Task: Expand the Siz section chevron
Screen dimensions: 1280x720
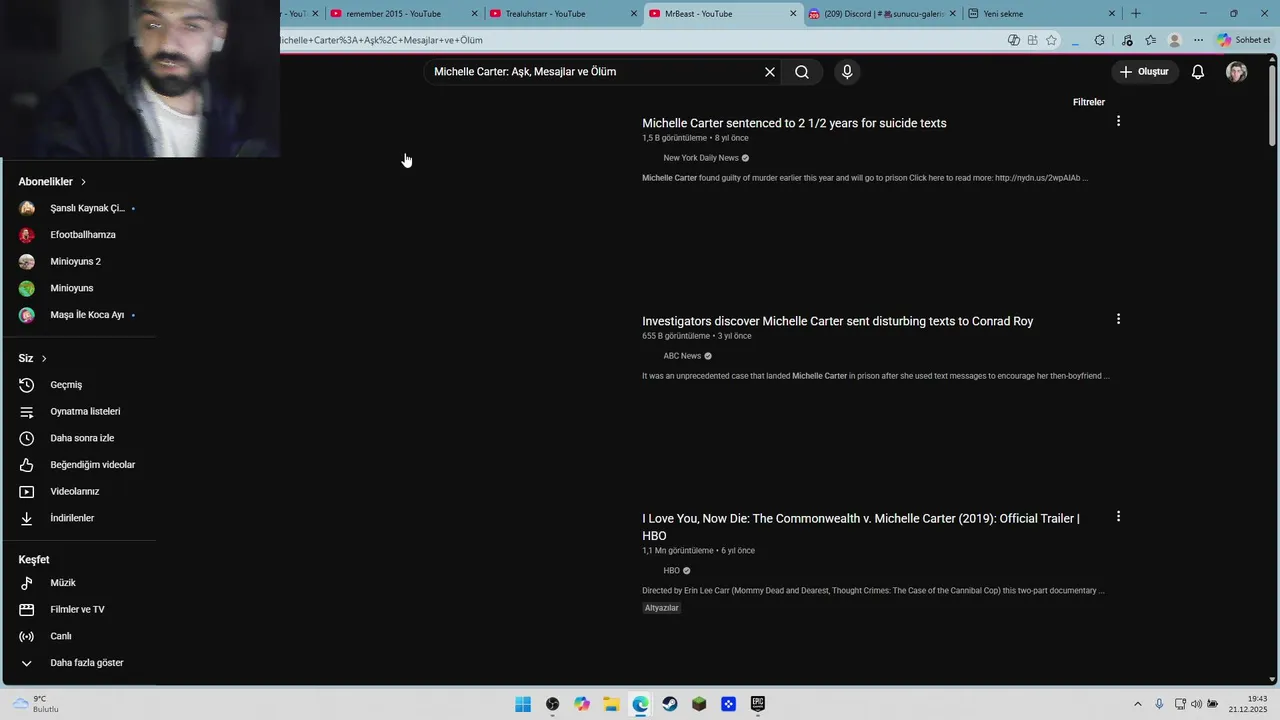Action: click(43, 358)
